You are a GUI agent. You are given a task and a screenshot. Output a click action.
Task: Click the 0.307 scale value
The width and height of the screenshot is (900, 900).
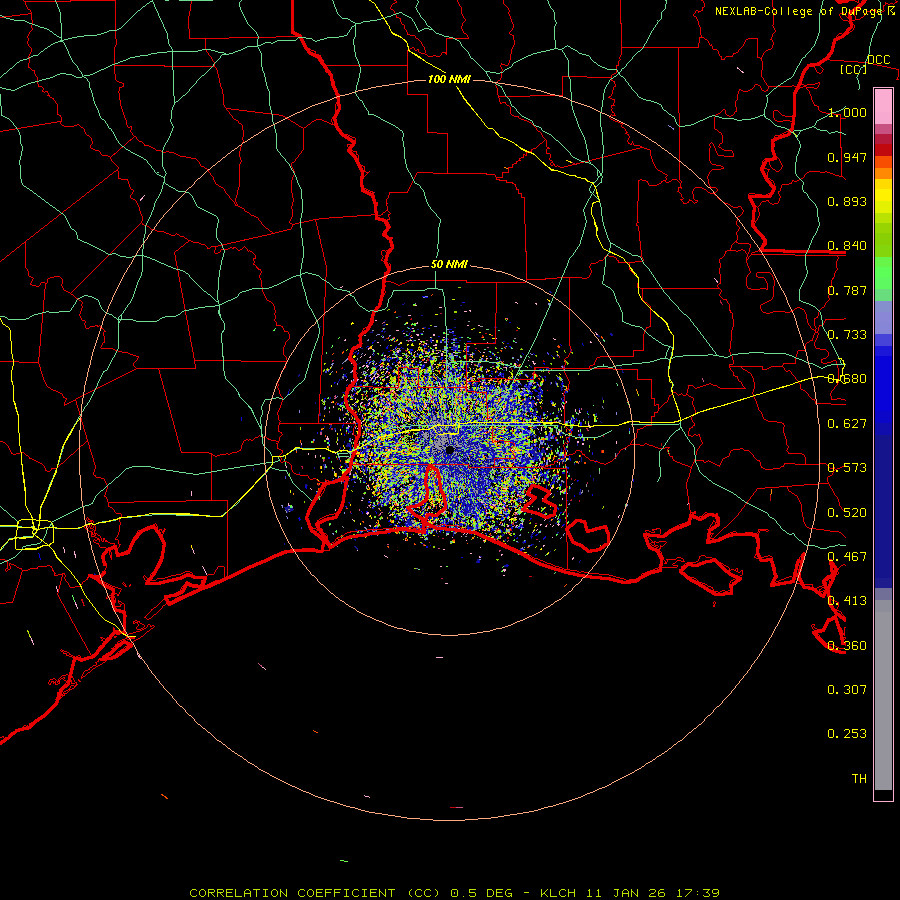pyautogui.click(x=847, y=690)
